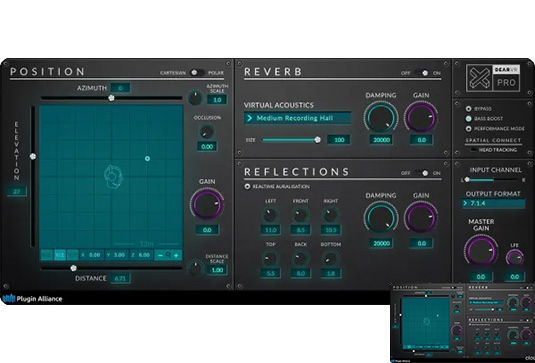The width and height of the screenshot is (535, 363).
Task: Click the Occlusion knob
Action: [x=206, y=132]
